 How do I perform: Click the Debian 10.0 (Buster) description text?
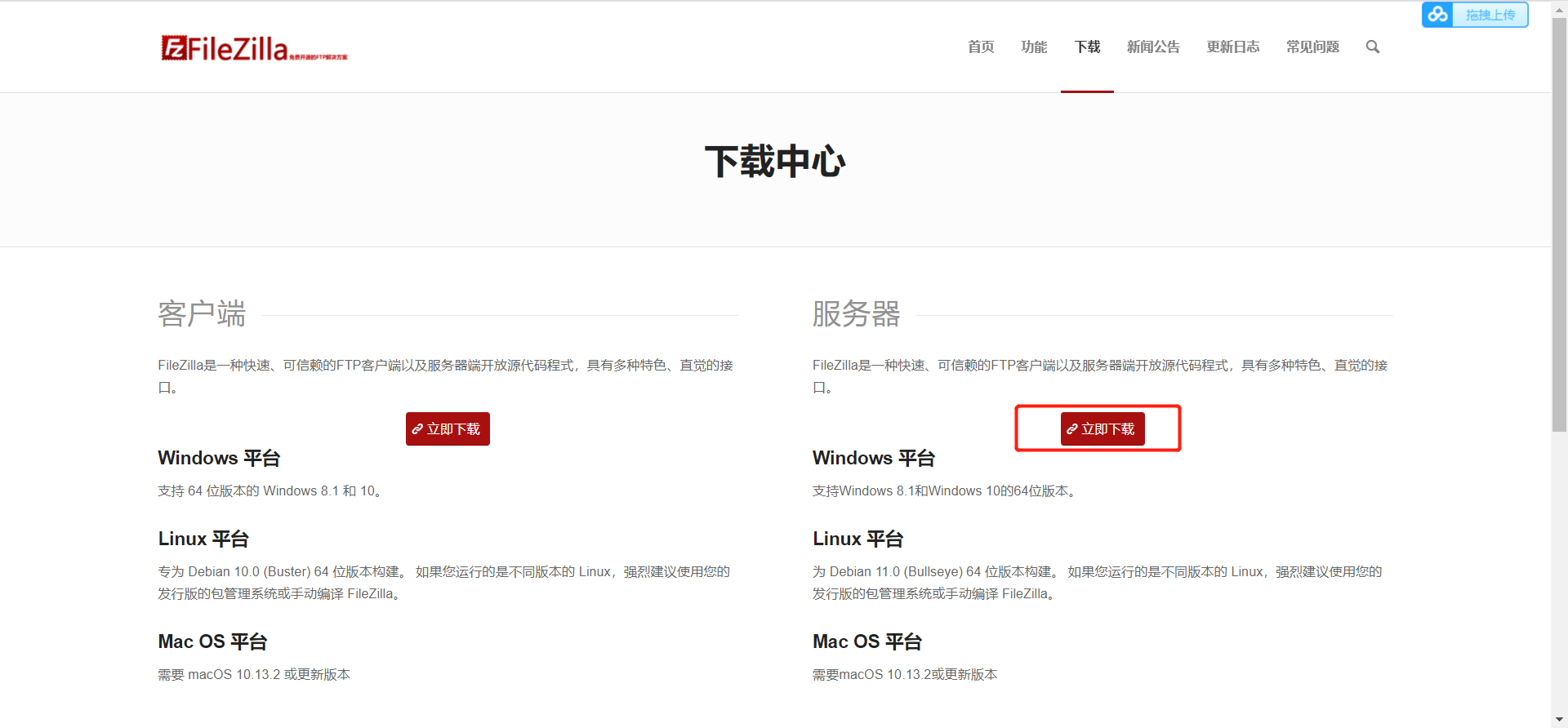click(443, 583)
